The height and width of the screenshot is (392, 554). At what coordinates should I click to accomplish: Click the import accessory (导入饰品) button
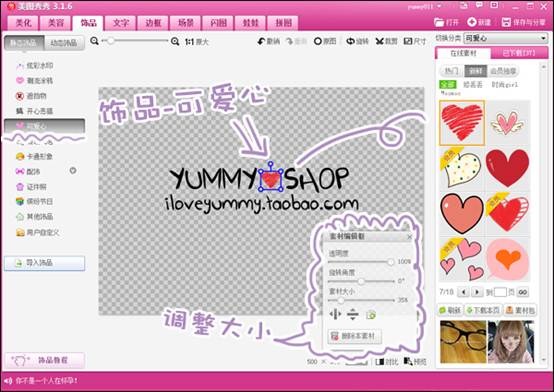45,263
